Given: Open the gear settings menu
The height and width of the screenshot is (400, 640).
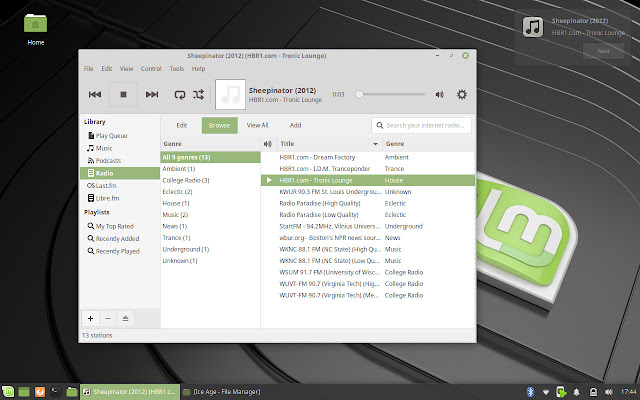Looking at the screenshot, I should pos(462,94).
